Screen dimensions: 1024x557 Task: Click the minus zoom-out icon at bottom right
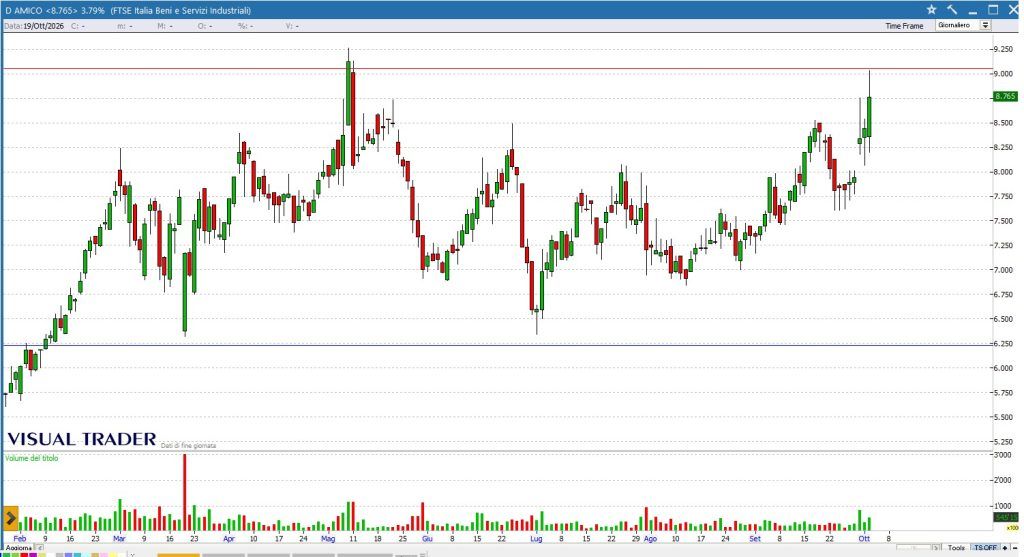tap(1015, 548)
